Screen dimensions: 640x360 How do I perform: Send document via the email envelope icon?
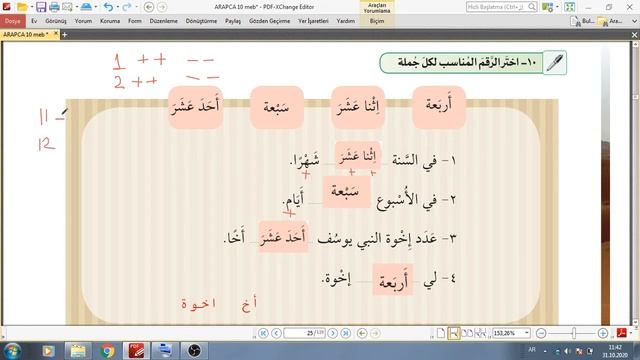pyautogui.click(x=67, y=7)
